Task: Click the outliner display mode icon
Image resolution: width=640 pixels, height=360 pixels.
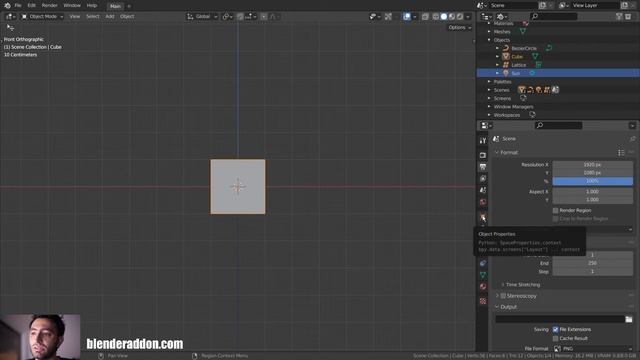Action: [x=502, y=16]
